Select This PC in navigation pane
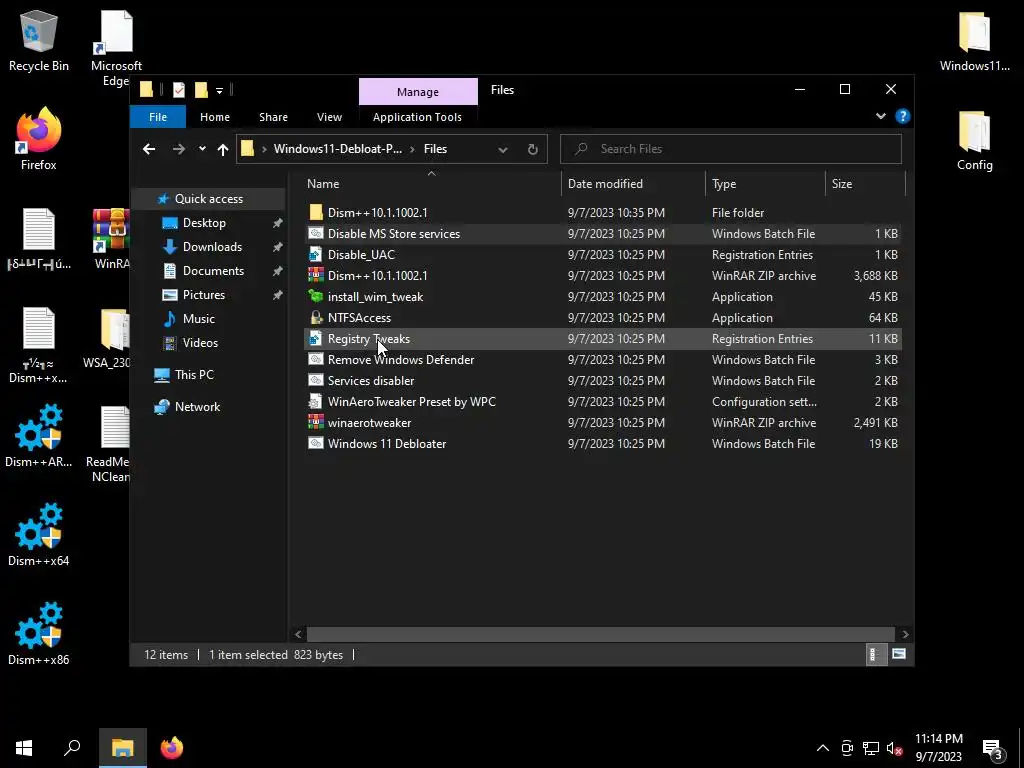1024x768 pixels. [x=194, y=375]
